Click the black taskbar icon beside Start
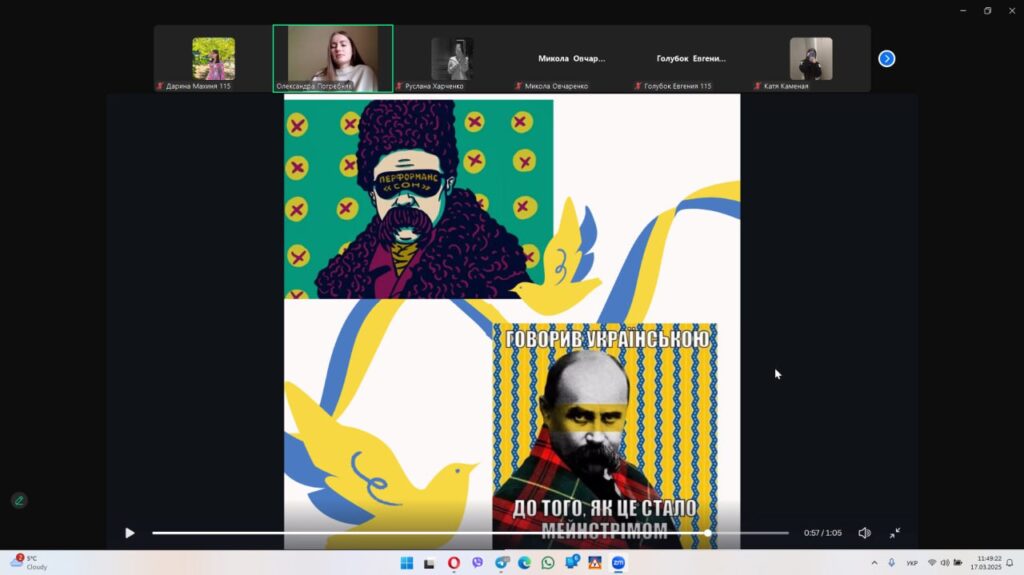 point(429,563)
